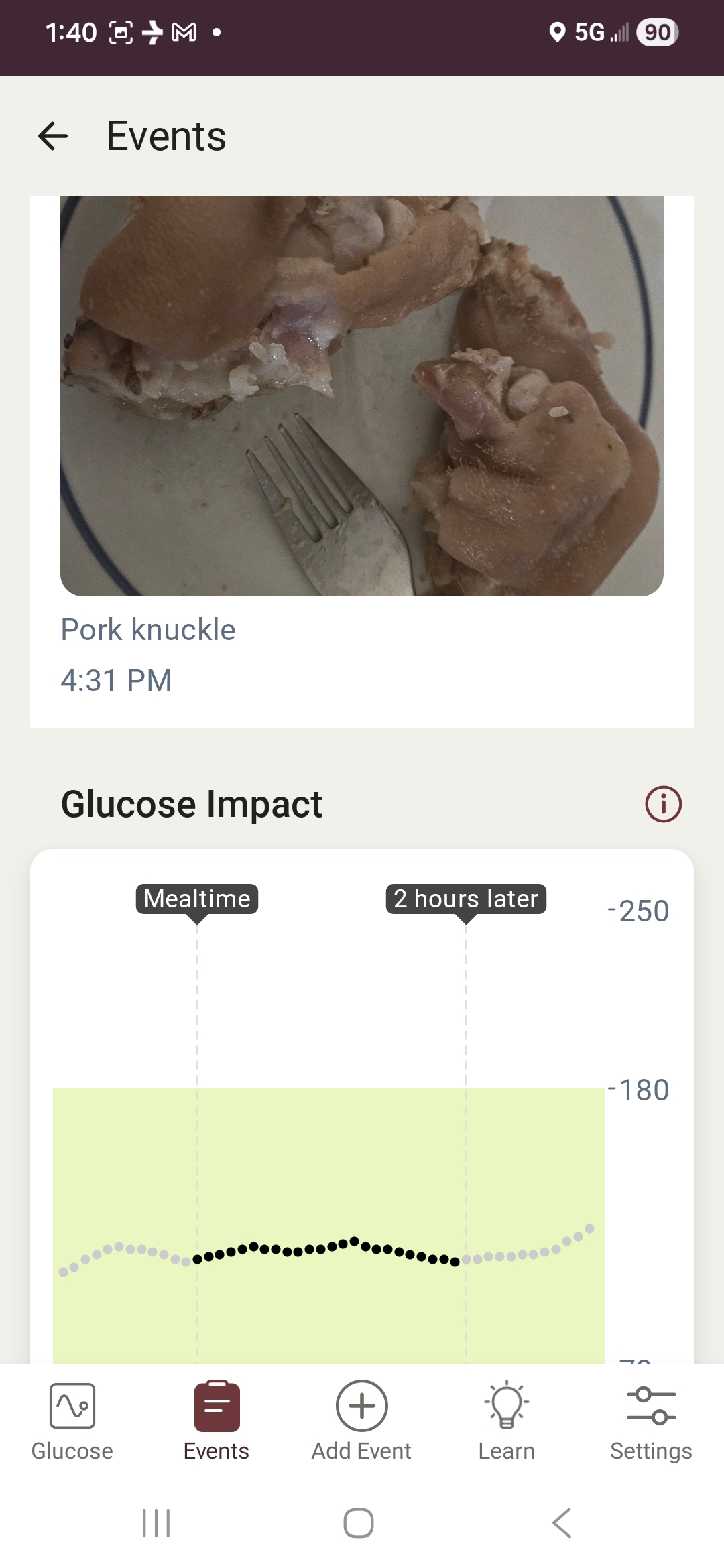Open Glucose Impact info icon
This screenshot has height=1568, width=724.
point(663,803)
